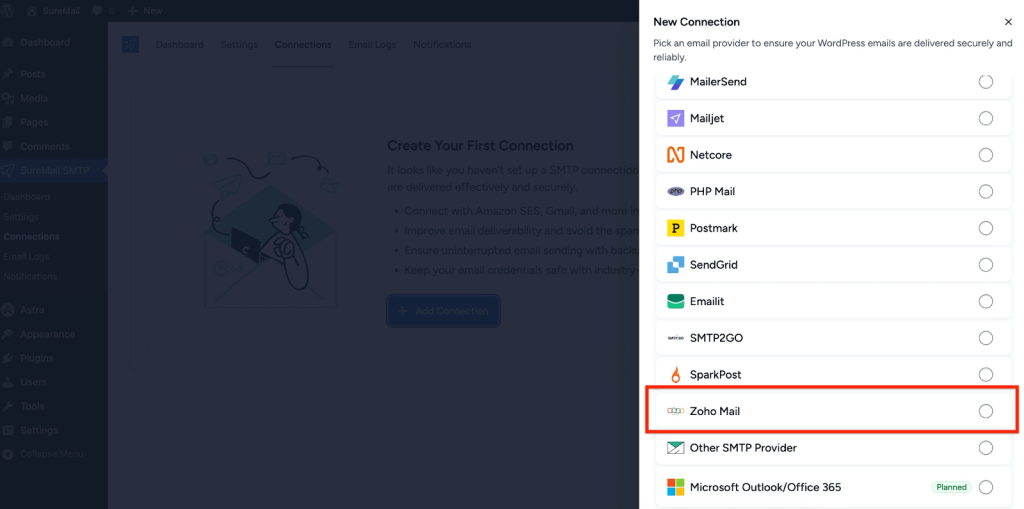Click the SMTP2GO logo icon
The height and width of the screenshot is (509, 1024).
click(675, 338)
